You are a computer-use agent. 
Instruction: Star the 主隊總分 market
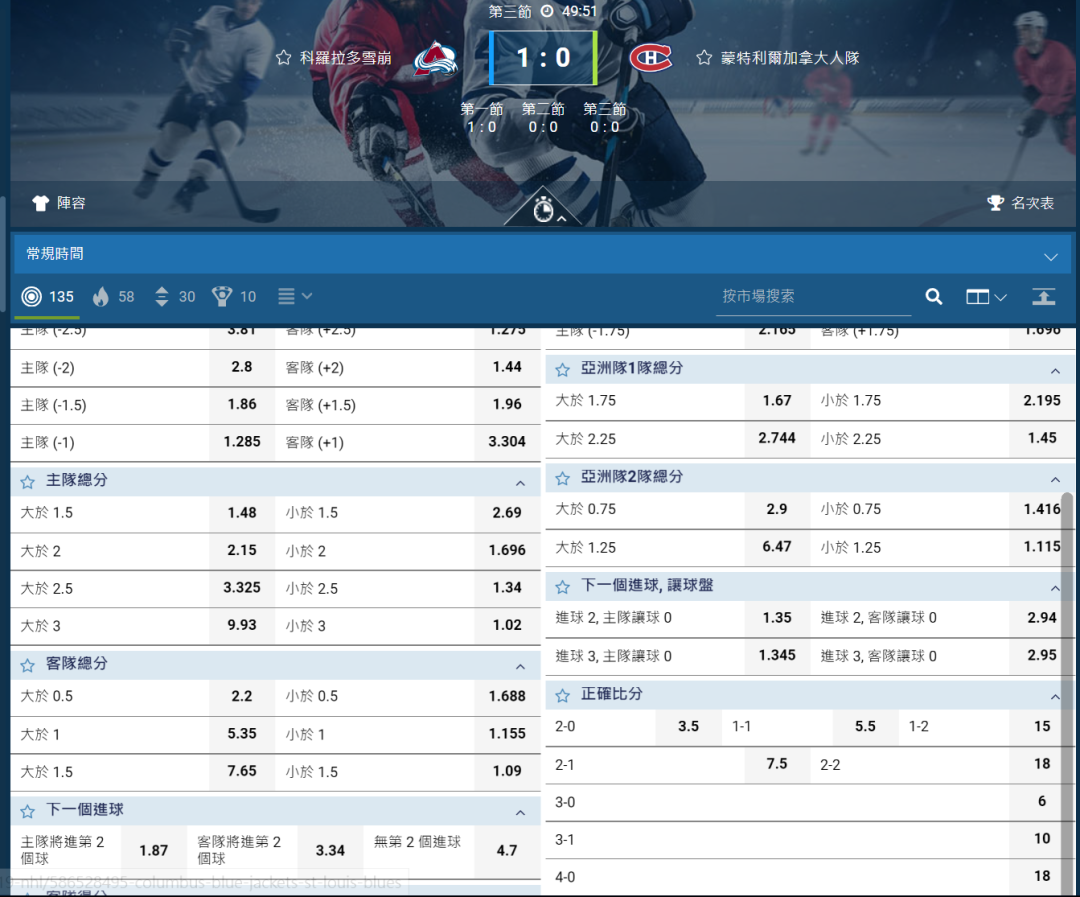28,482
